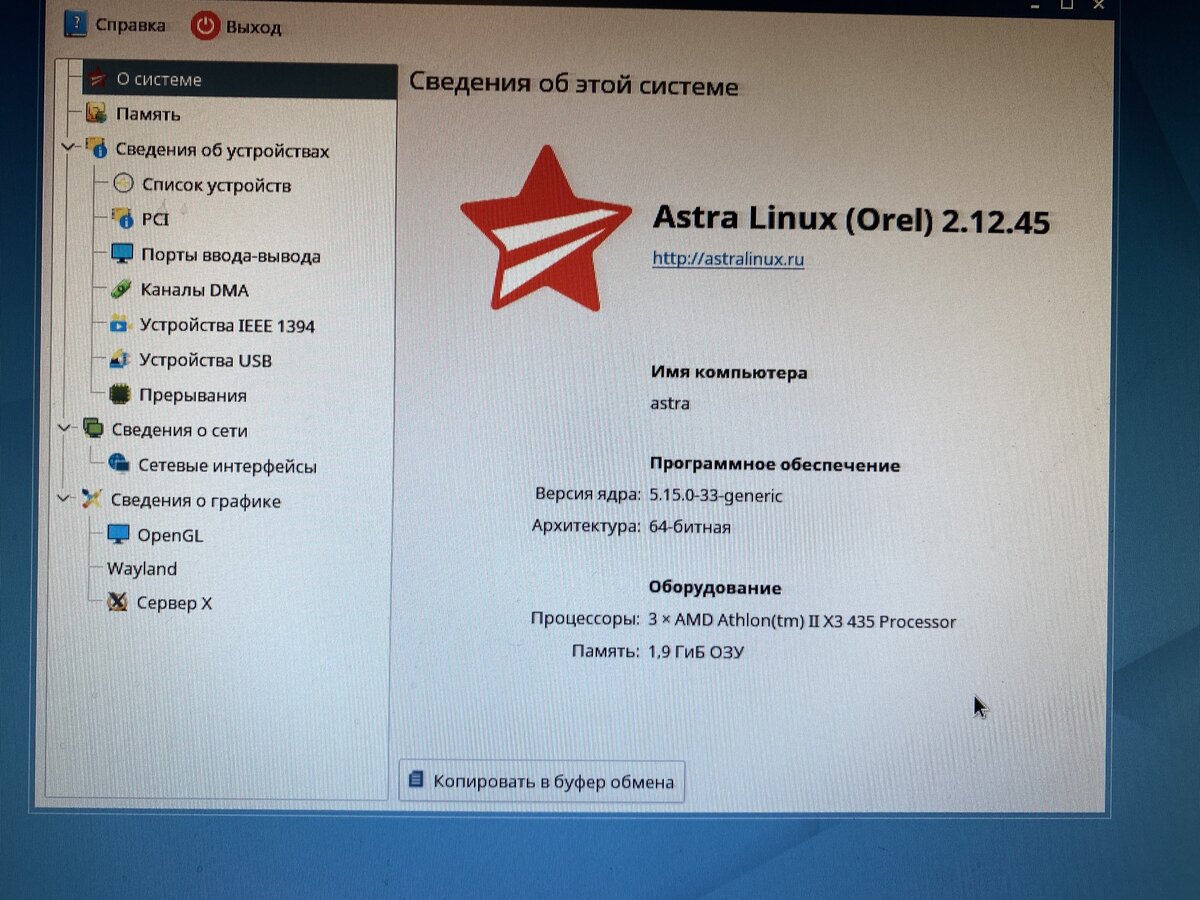The width and height of the screenshot is (1200, 900).
Task: Click the Прерывания chip icon
Action: tap(120, 394)
